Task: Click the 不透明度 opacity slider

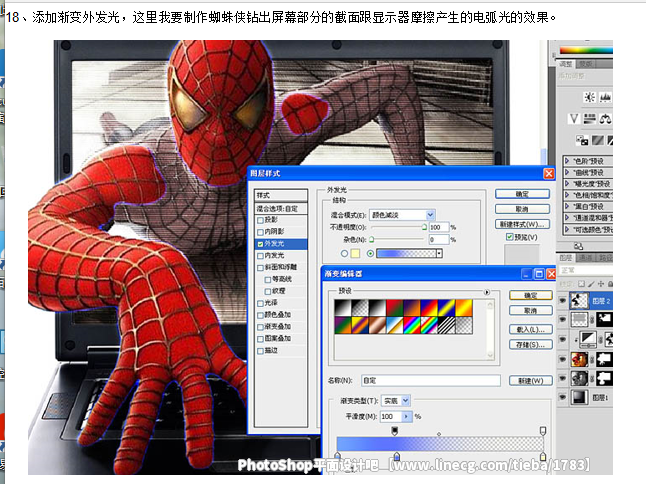Action: point(399,227)
